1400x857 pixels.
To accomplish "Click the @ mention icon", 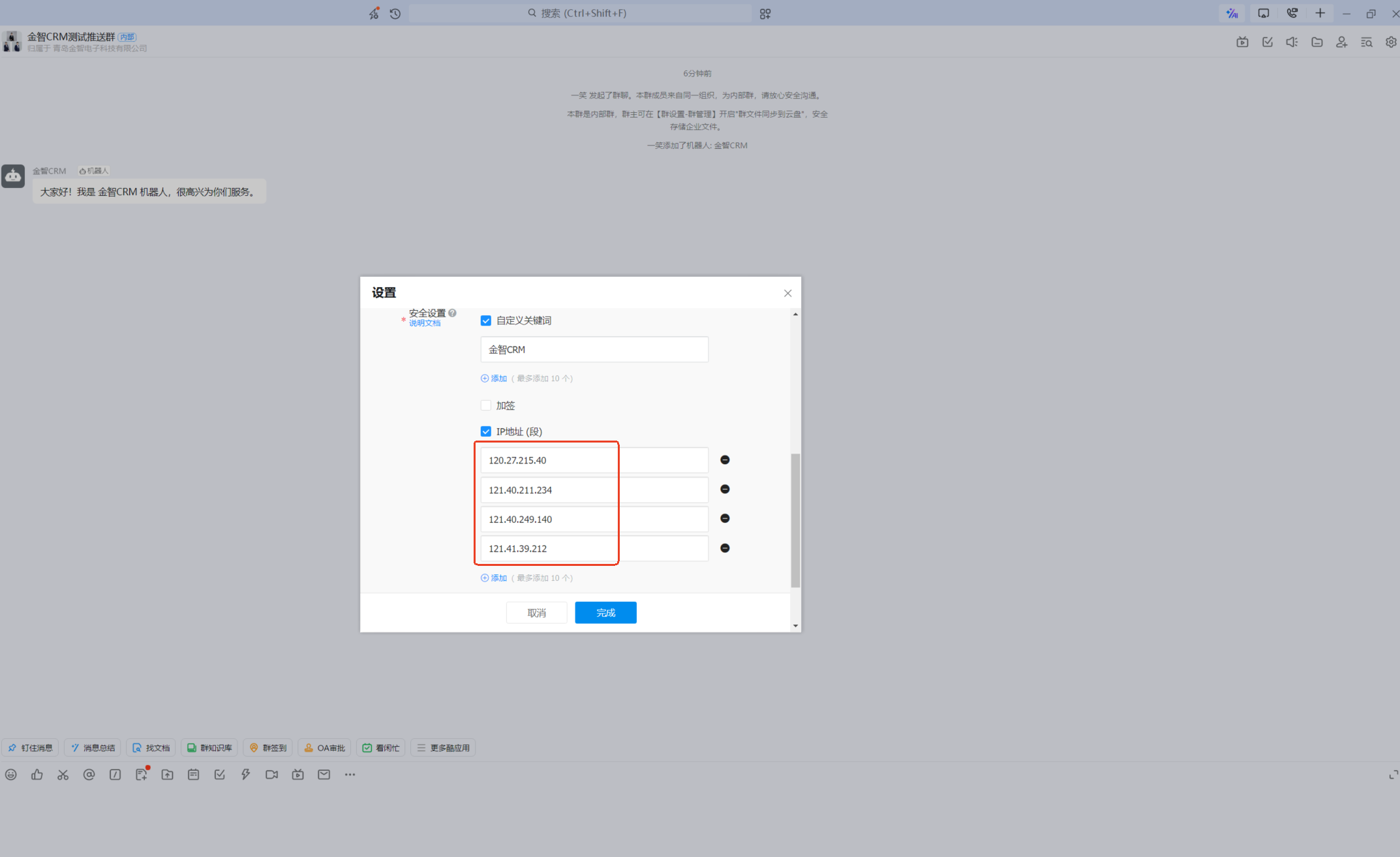I will (x=89, y=774).
